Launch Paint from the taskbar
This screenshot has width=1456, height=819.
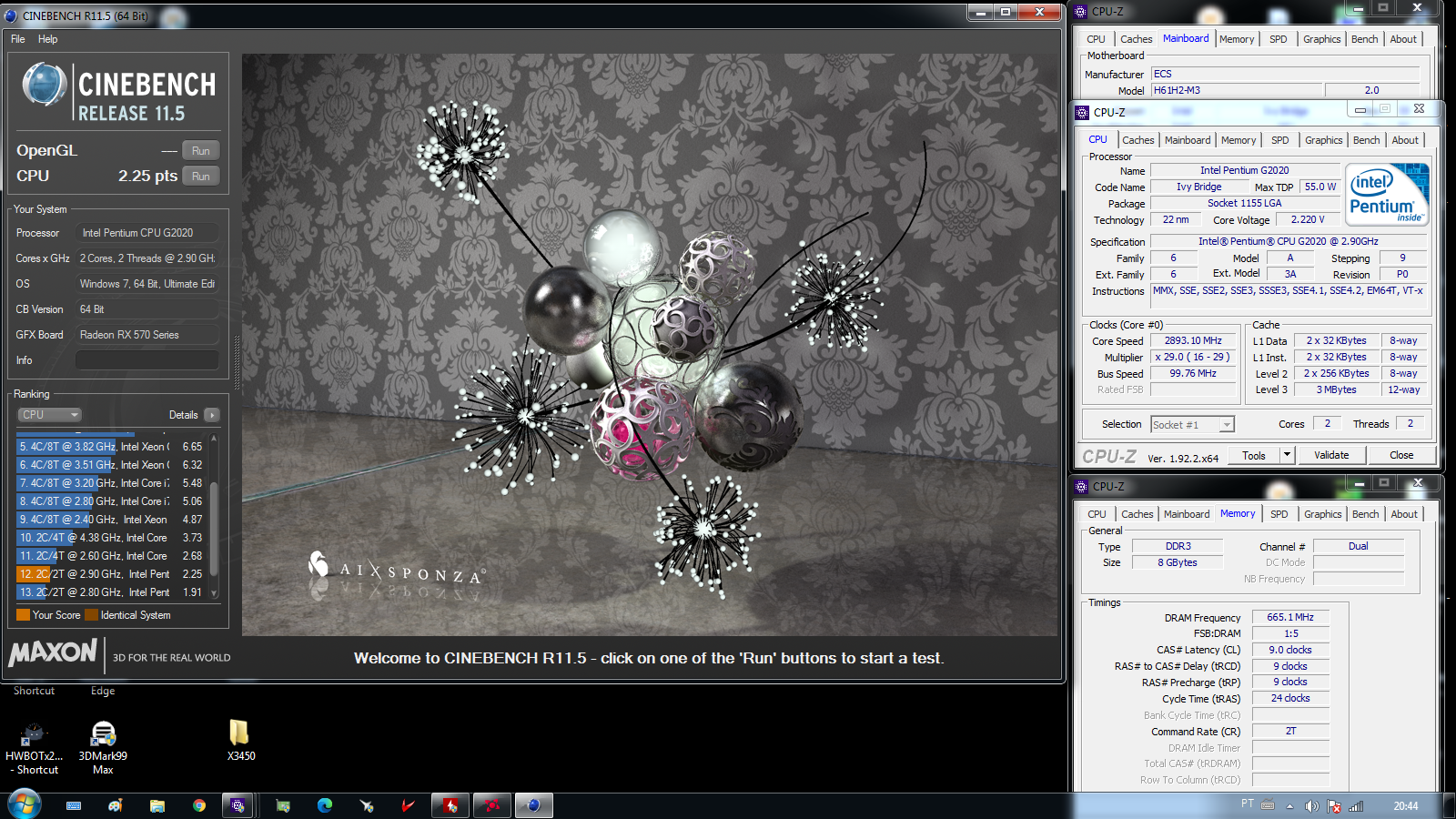[116, 805]
